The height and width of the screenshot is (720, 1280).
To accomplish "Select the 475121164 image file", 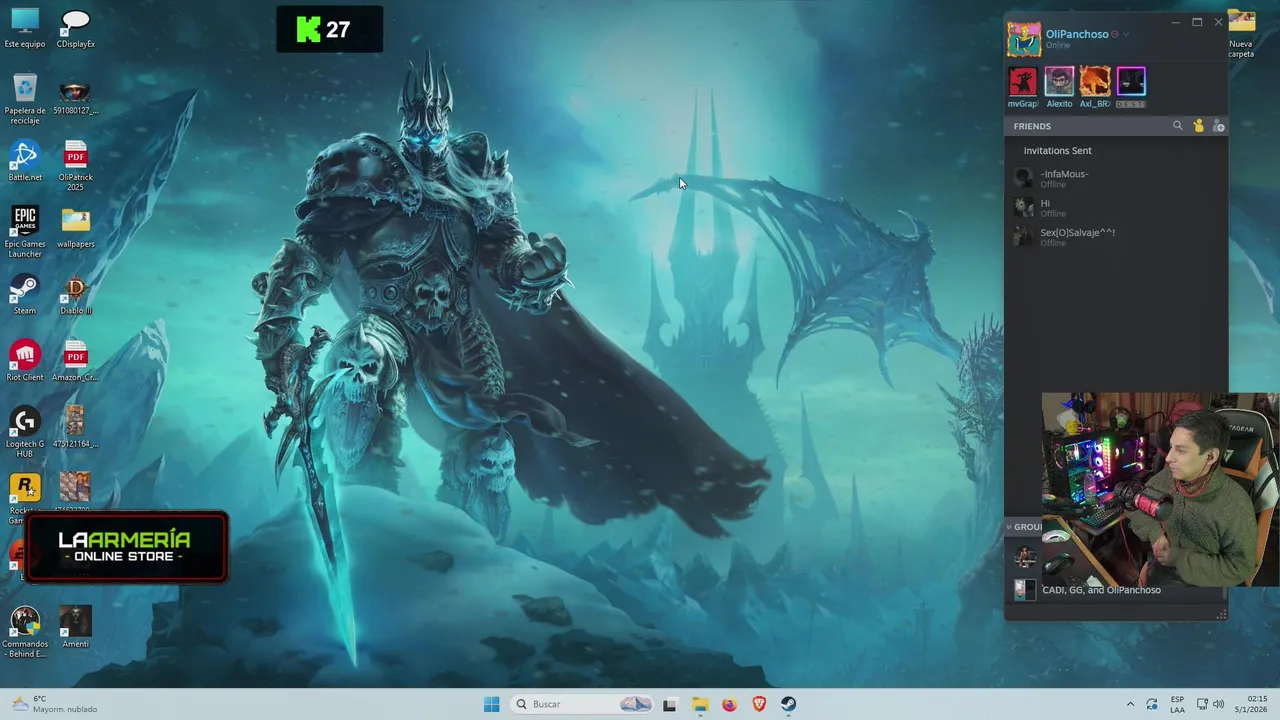I will pos(75,428).
